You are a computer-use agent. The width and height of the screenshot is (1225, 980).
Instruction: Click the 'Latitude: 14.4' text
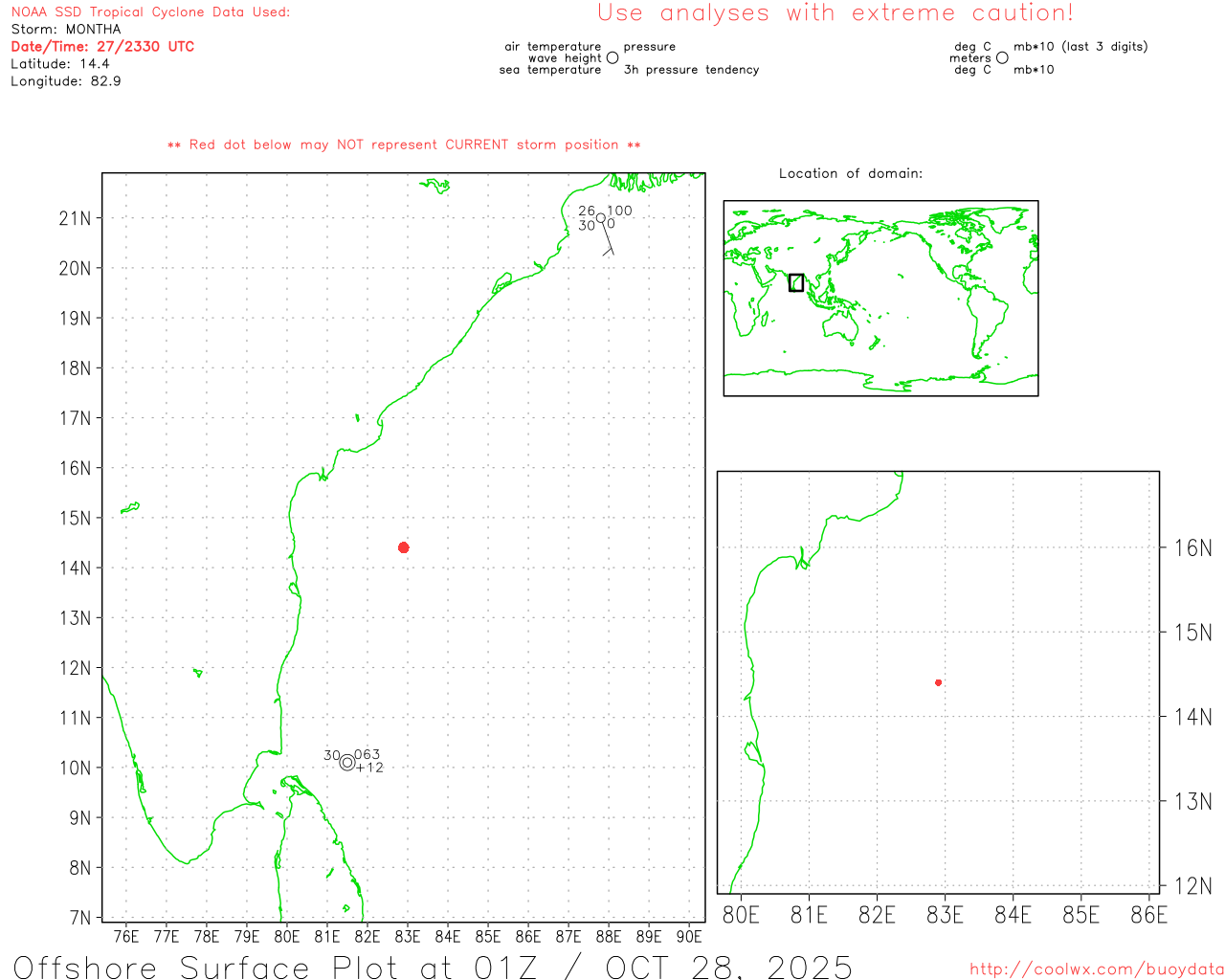point(60,64)
